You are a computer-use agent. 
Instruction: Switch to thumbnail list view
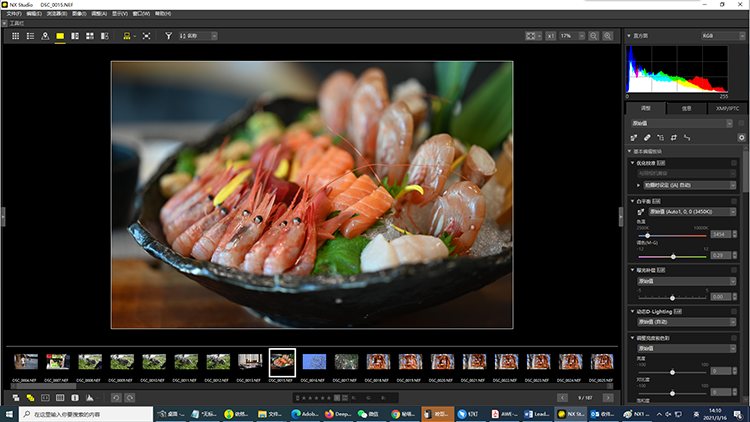(30, 36)
